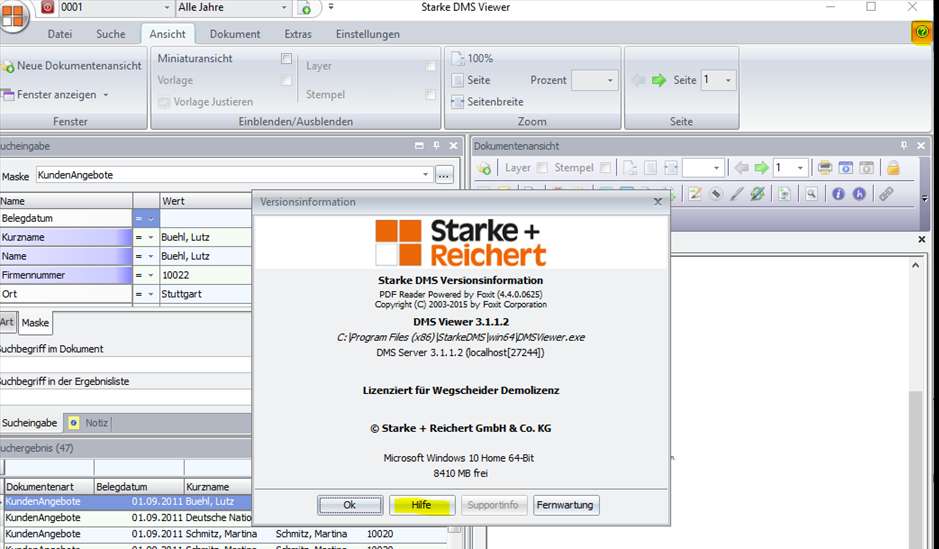939x549 pixels.
Task: Click the Firmennummer value field 10022
Action: 205,275
